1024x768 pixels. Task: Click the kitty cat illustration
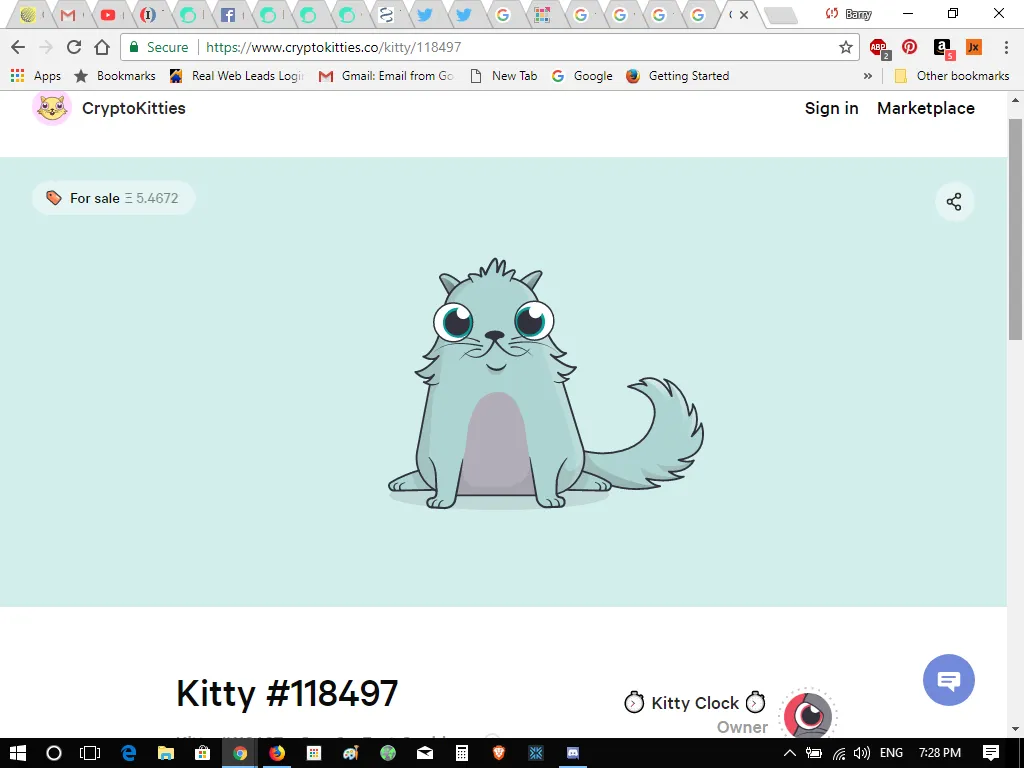click(x=545, y=383)
